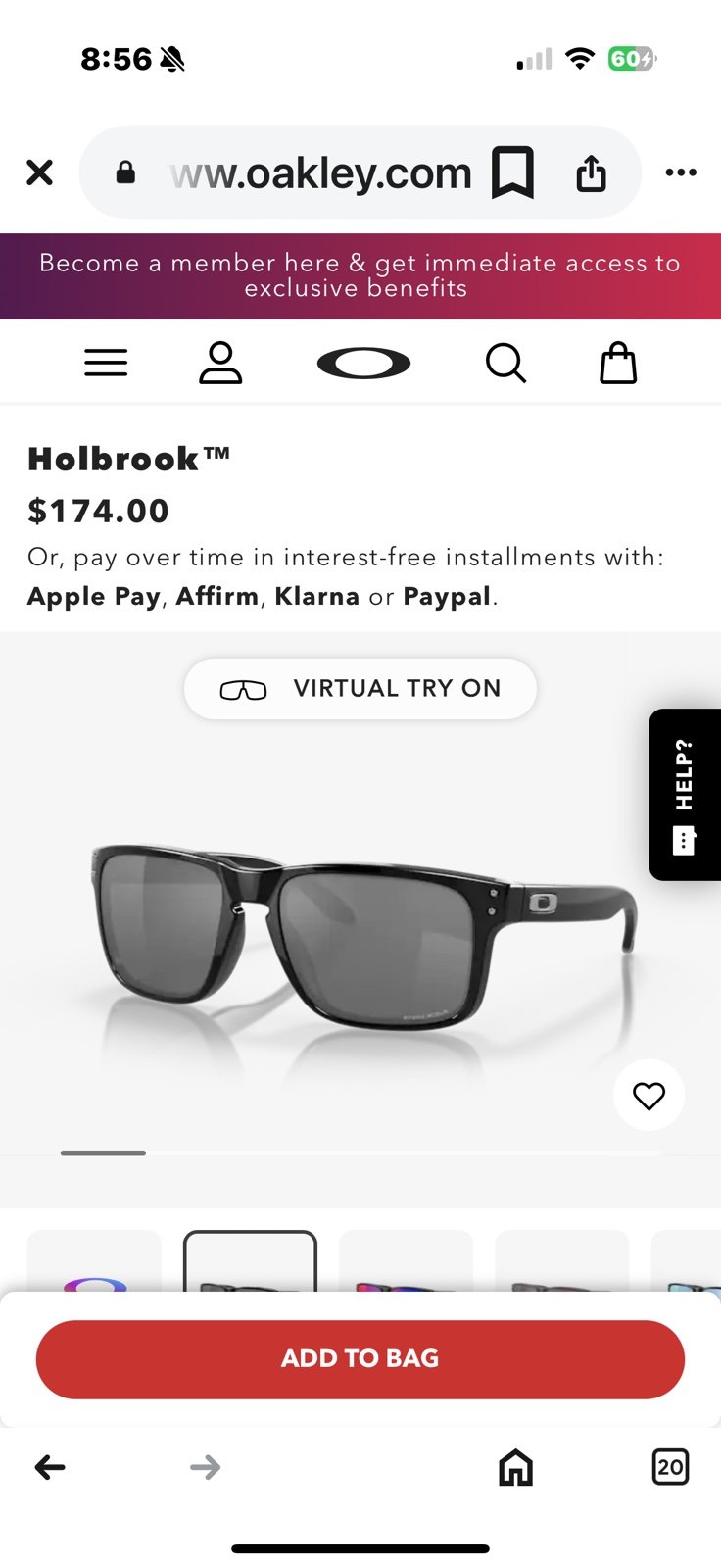The height and width of the screenshot is (1568, 721).
Task: Tap the Oakley logo
Action: [x=363, y=364]
